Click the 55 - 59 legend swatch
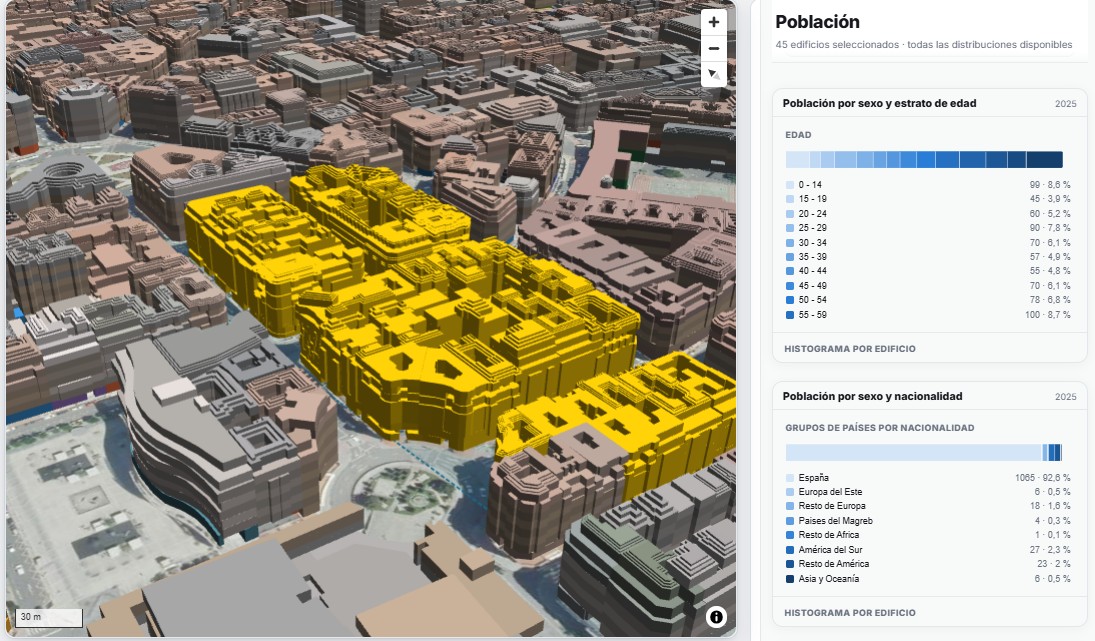 pyautogui.click(x=790, y=315)
